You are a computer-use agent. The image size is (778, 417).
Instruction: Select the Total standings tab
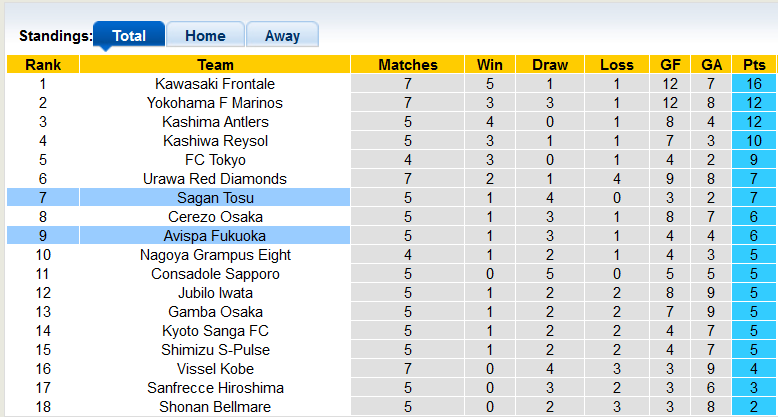point(129,35)
